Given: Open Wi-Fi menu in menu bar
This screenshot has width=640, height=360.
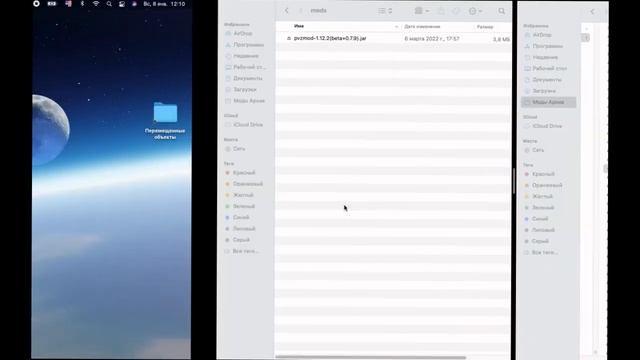Looking at the screenshot, I should click(96, 4).
